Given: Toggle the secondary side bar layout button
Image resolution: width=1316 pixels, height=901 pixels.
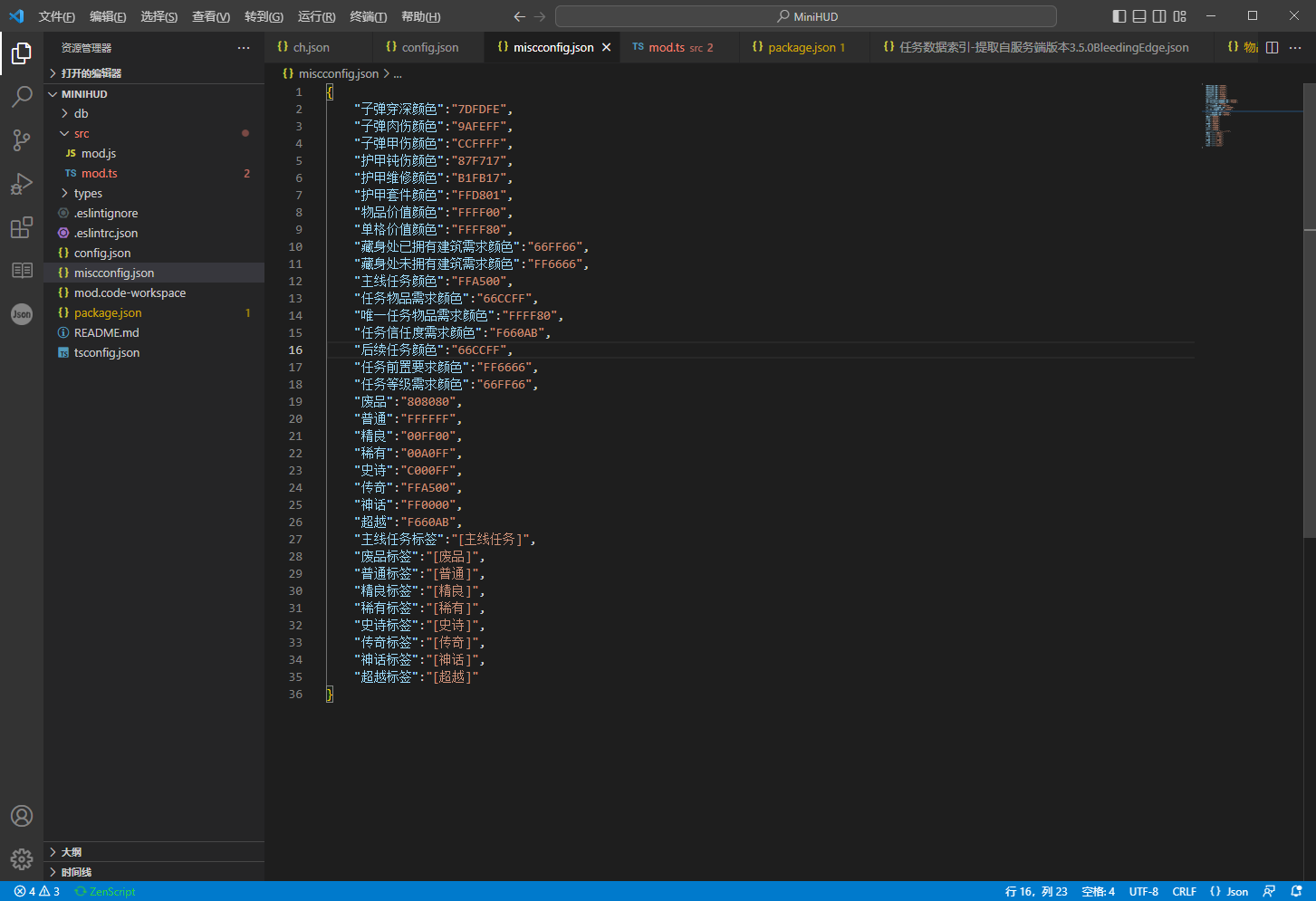Looking at the screenshot, I should (x=1159, y=16).
